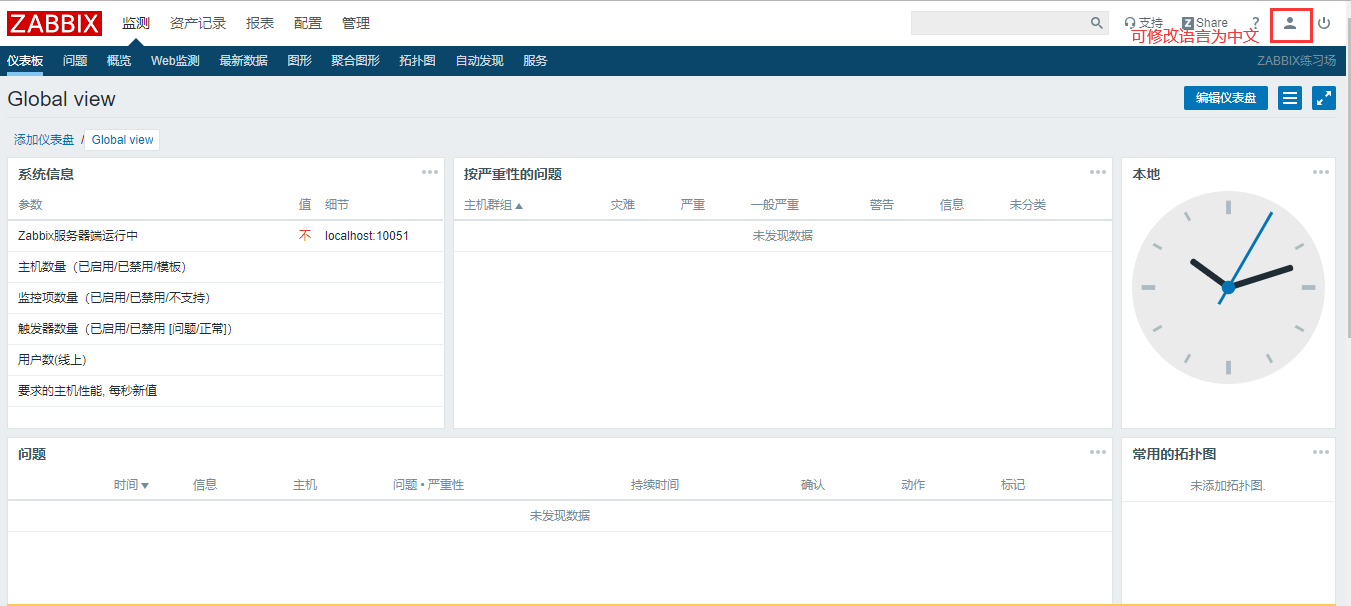Click the 确认 column header
1351x606 pixels.
click(813, 485)
